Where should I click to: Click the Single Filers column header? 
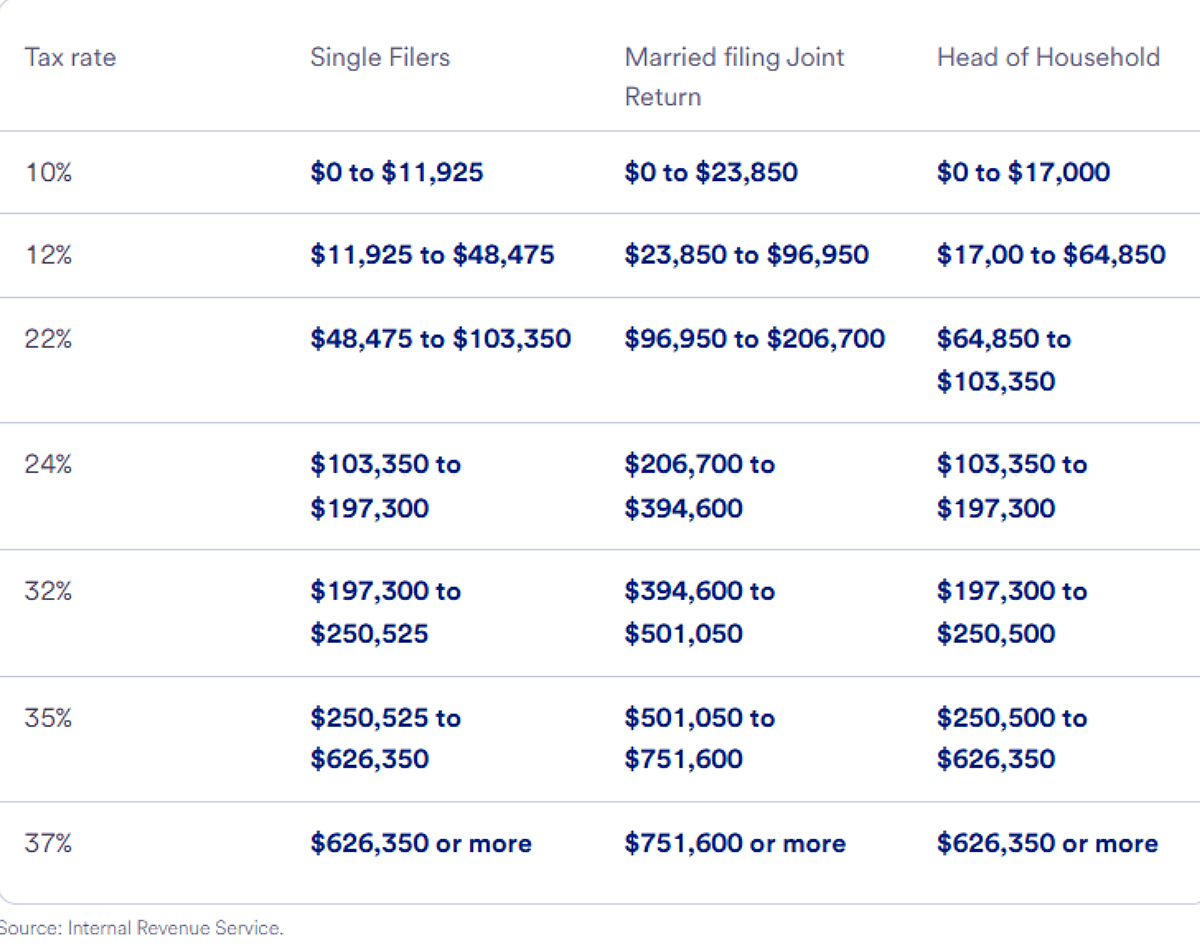[380, 57]
